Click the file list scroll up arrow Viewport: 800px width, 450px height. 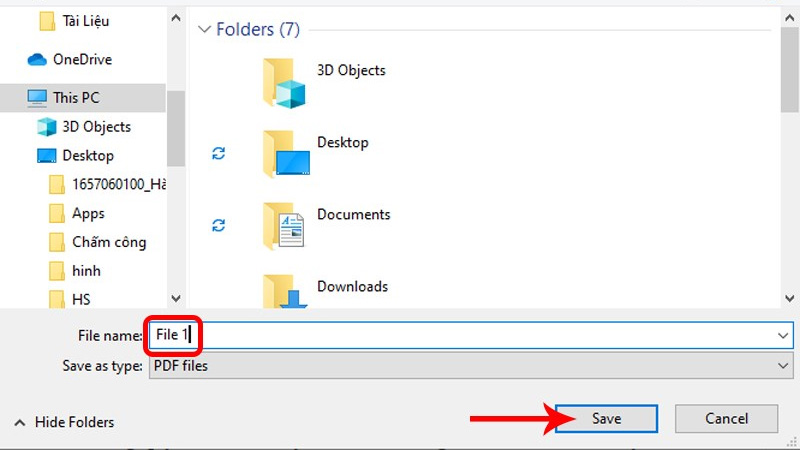tap(790, 18)
